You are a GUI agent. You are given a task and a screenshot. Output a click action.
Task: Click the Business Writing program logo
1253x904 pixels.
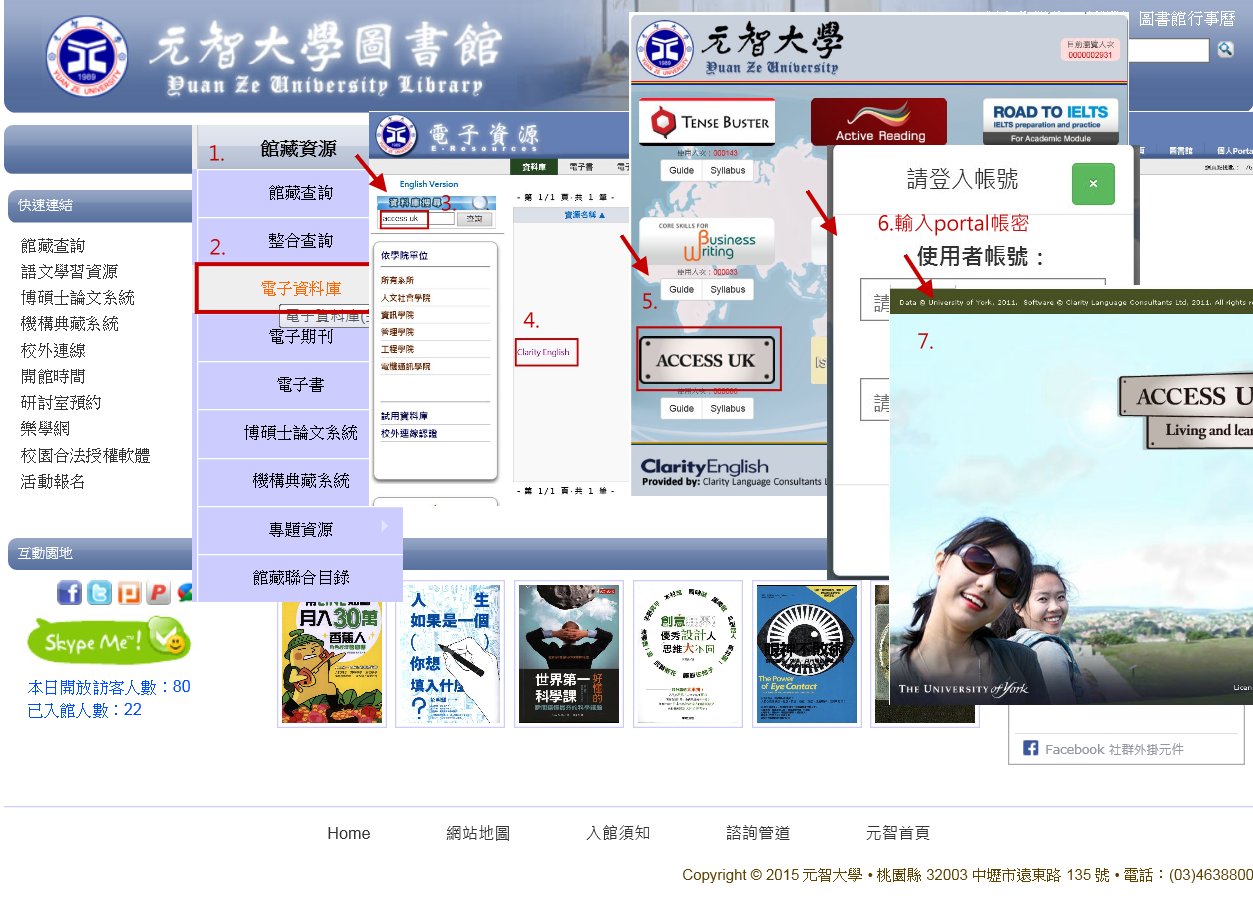pos(707,240)
